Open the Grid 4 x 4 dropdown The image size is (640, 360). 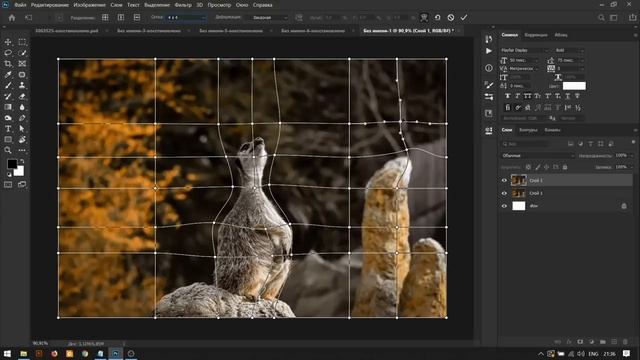click(x=186, y=18)
